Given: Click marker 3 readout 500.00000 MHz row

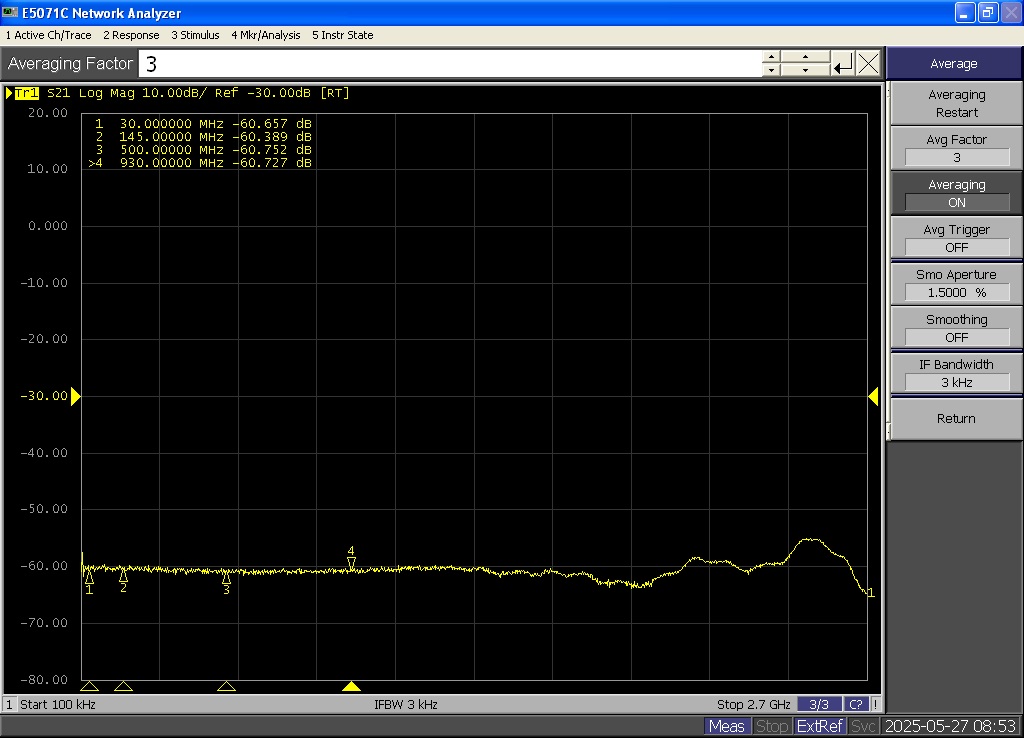Looking at the screenshot, I should point(202,150).
